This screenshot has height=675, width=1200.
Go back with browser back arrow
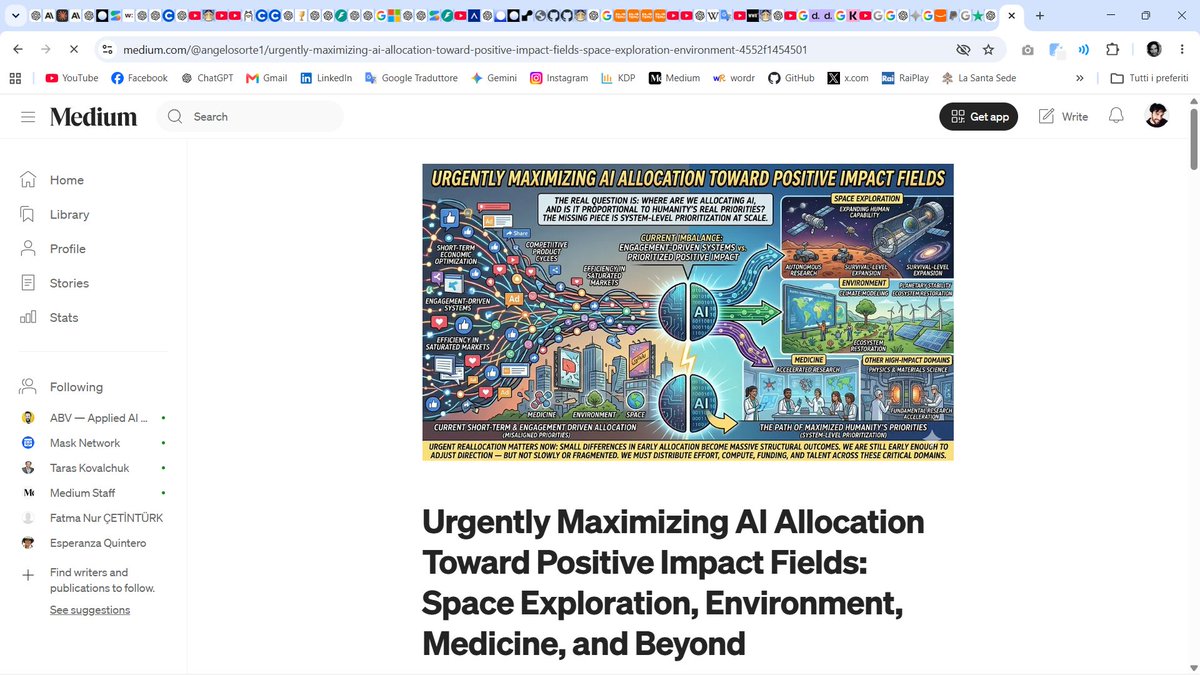click(x=19, y=49)
